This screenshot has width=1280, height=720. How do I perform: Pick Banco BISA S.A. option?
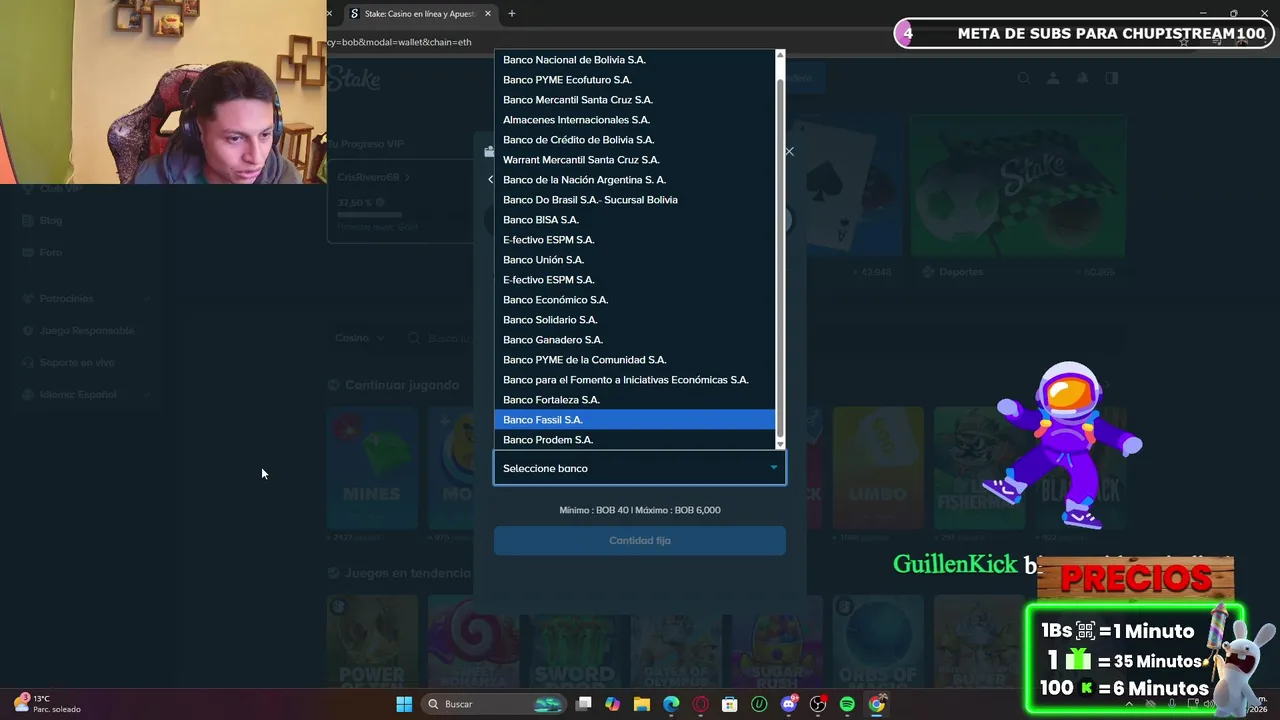(x=634, y=220)
